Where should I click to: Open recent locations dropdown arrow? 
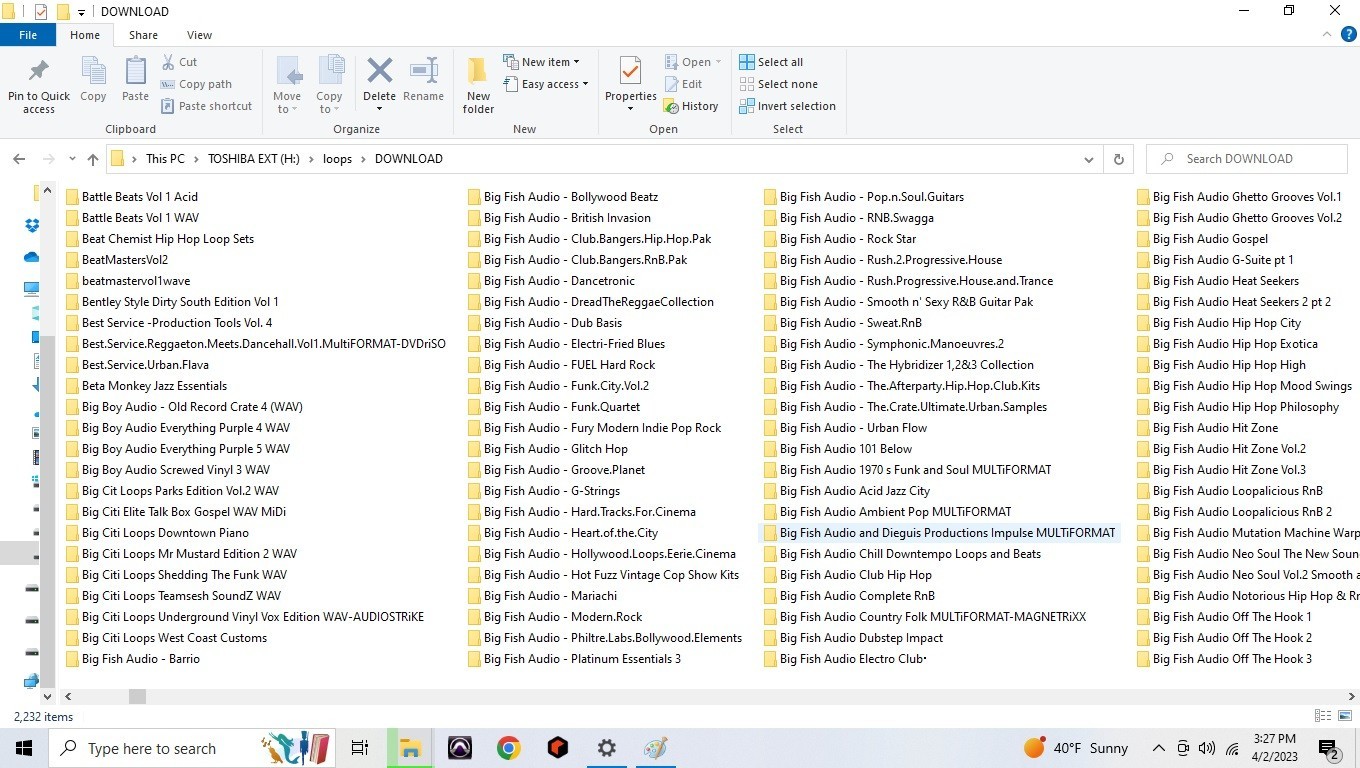(x=72, y=159)
